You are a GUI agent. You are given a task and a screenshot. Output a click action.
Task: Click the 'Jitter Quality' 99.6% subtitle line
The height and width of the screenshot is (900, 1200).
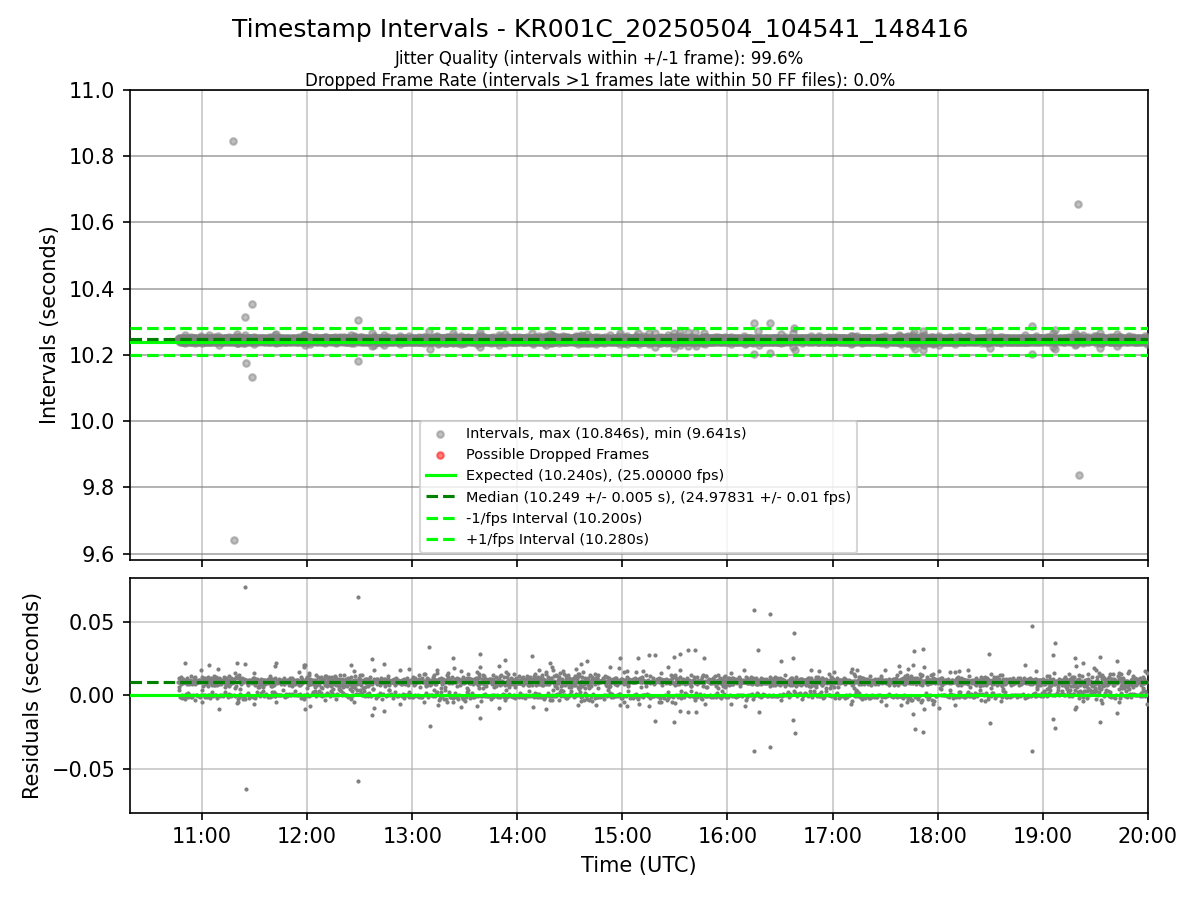coord(599,58)
